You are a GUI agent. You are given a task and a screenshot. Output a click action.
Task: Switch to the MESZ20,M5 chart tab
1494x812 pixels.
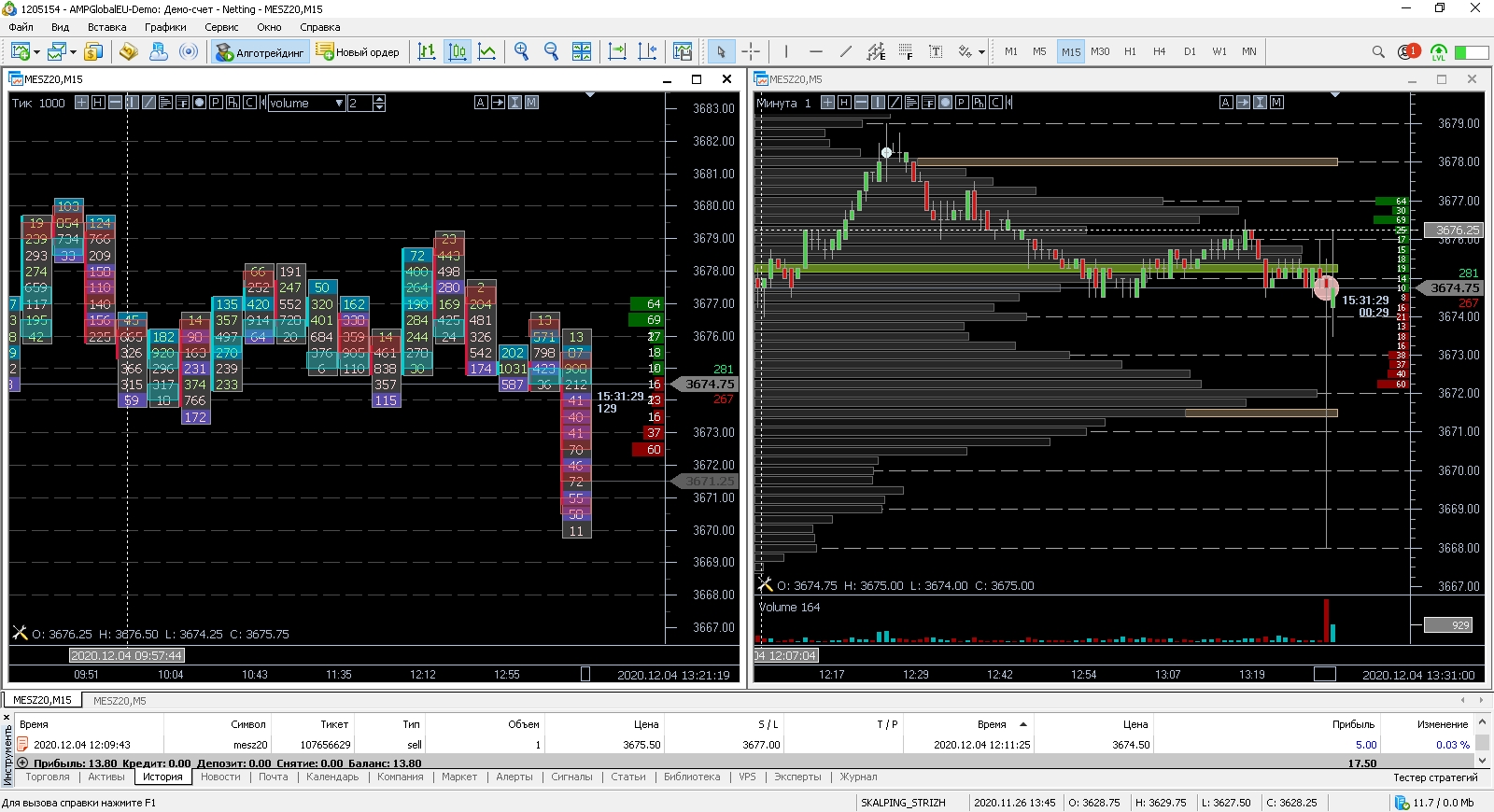(120, 701)
